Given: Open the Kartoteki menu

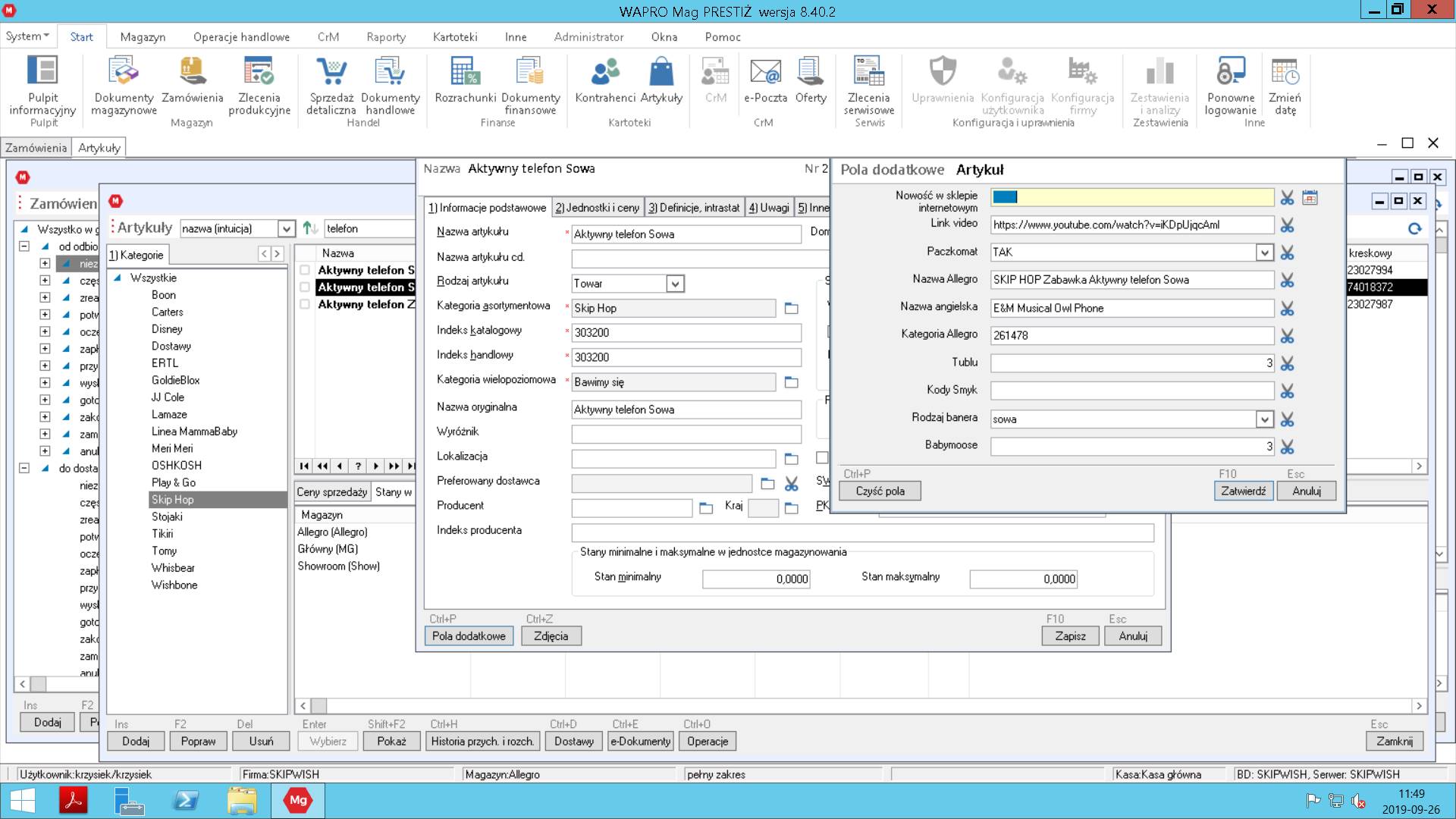Looking at the screenshot, I should 455,36.
